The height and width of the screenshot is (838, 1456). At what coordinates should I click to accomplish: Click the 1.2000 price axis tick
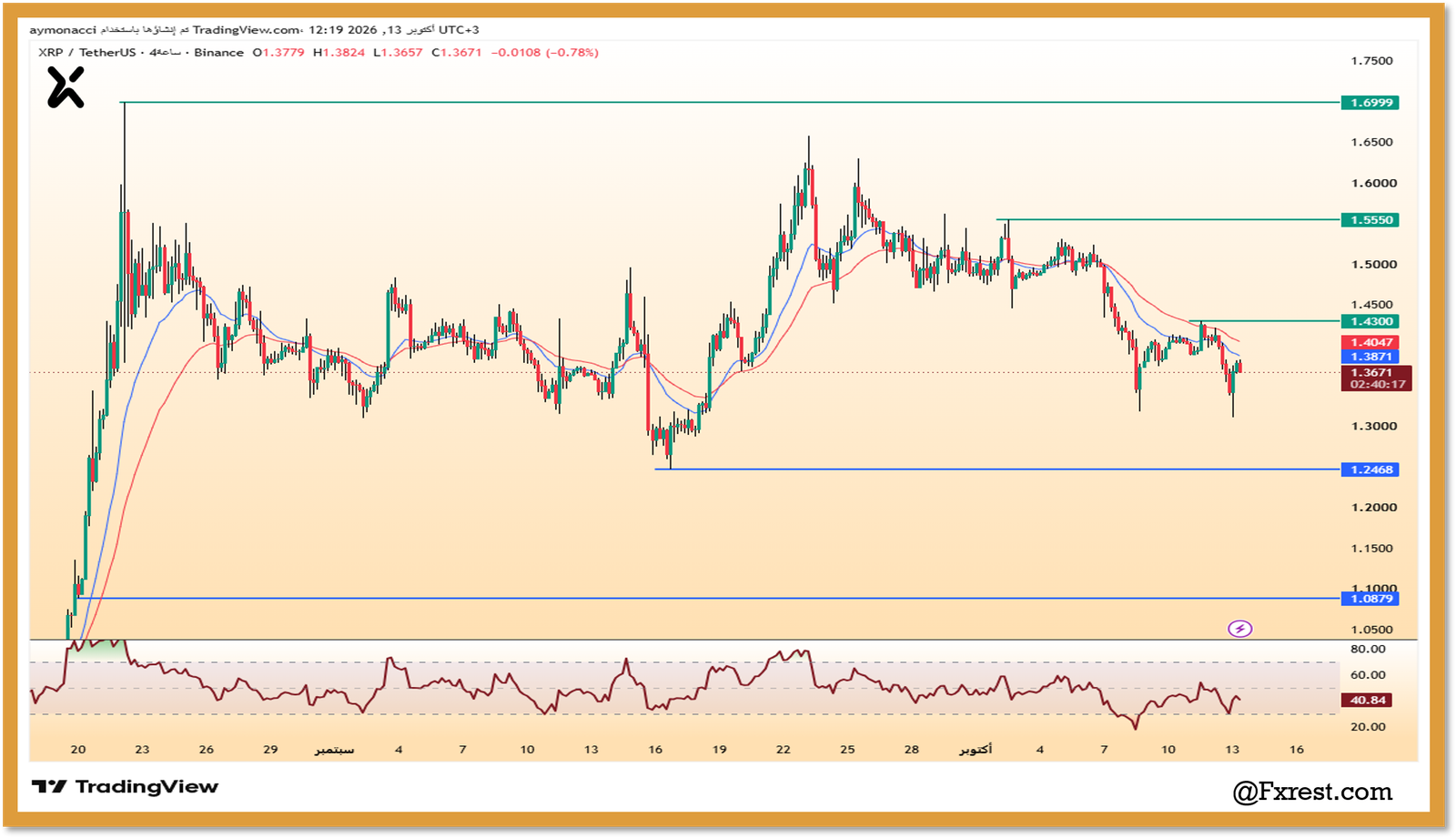tap(1373, 508)
